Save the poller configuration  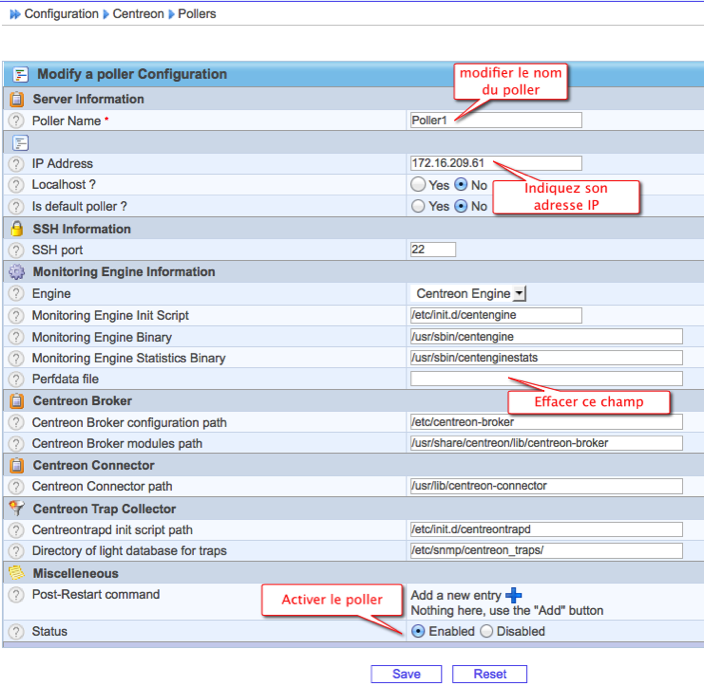pyautogui.click(x=406, y=674)
